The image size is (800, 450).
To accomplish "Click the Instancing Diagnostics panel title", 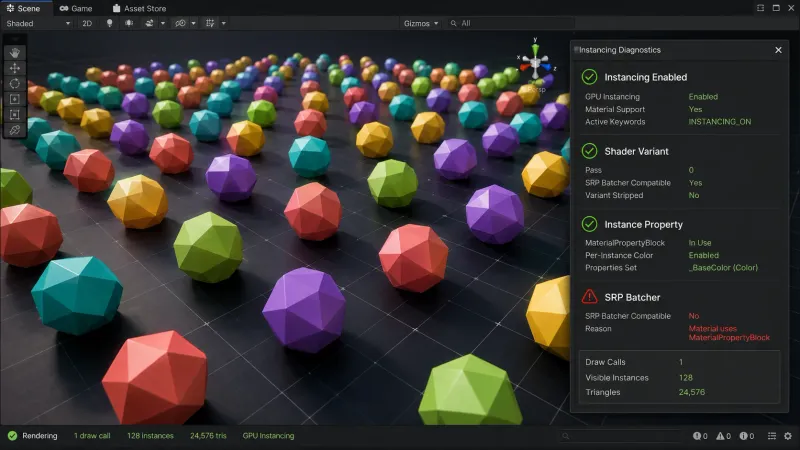I will 619,49.
